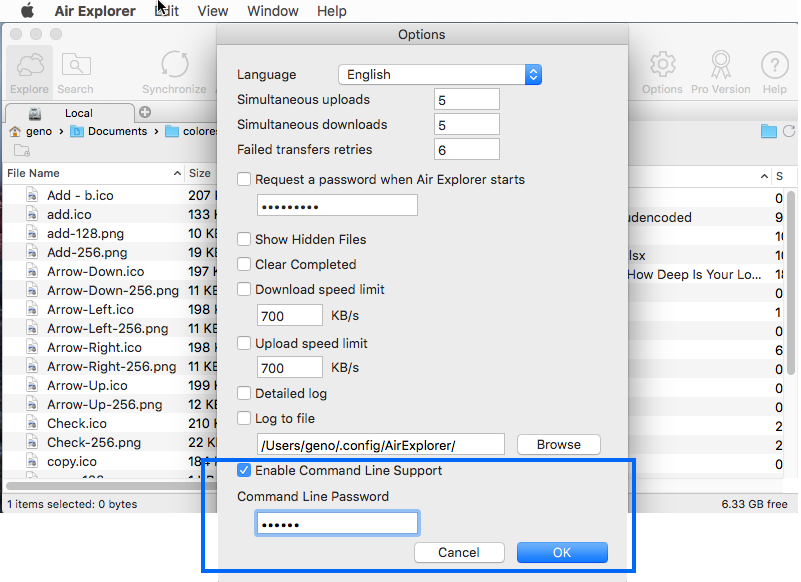Open the Help menu in menu bar
801x582 pixels.
[x=332, y=11]
